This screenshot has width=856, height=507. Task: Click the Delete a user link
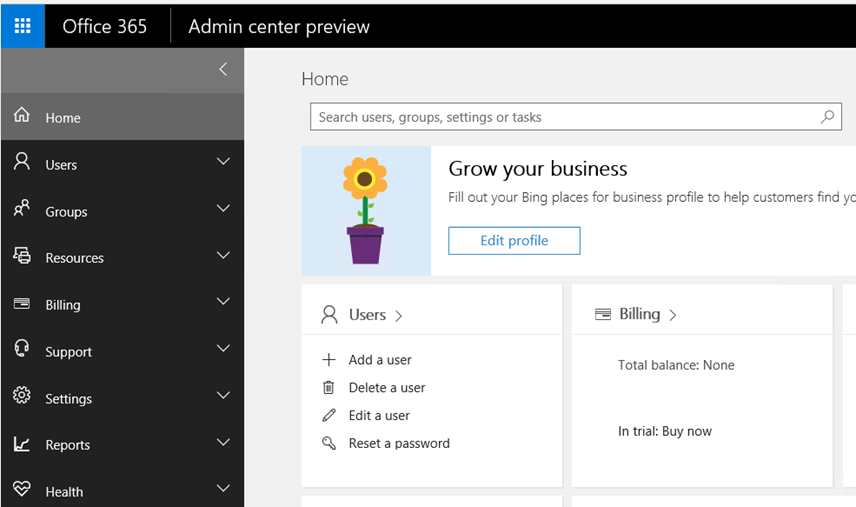point(387,387)
